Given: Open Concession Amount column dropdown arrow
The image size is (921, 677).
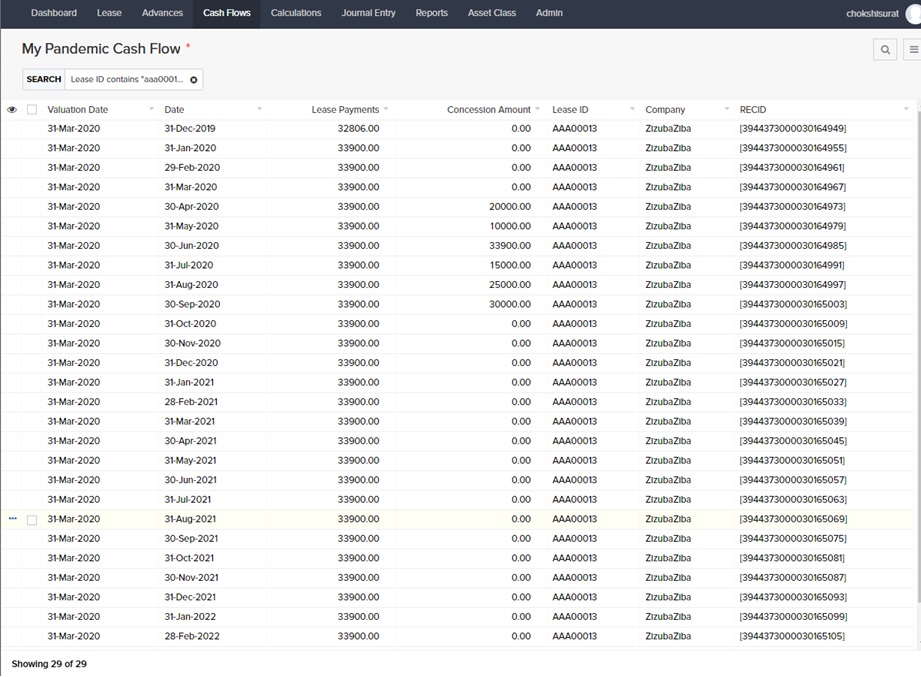Looking at the screenshot, I should 538,109.
